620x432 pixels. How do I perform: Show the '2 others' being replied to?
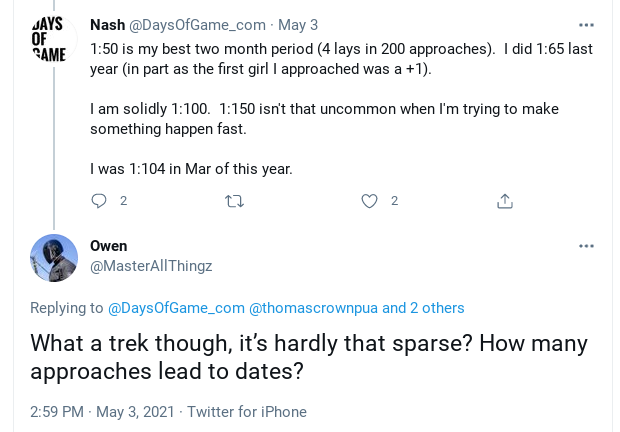(x=437, y=308)
